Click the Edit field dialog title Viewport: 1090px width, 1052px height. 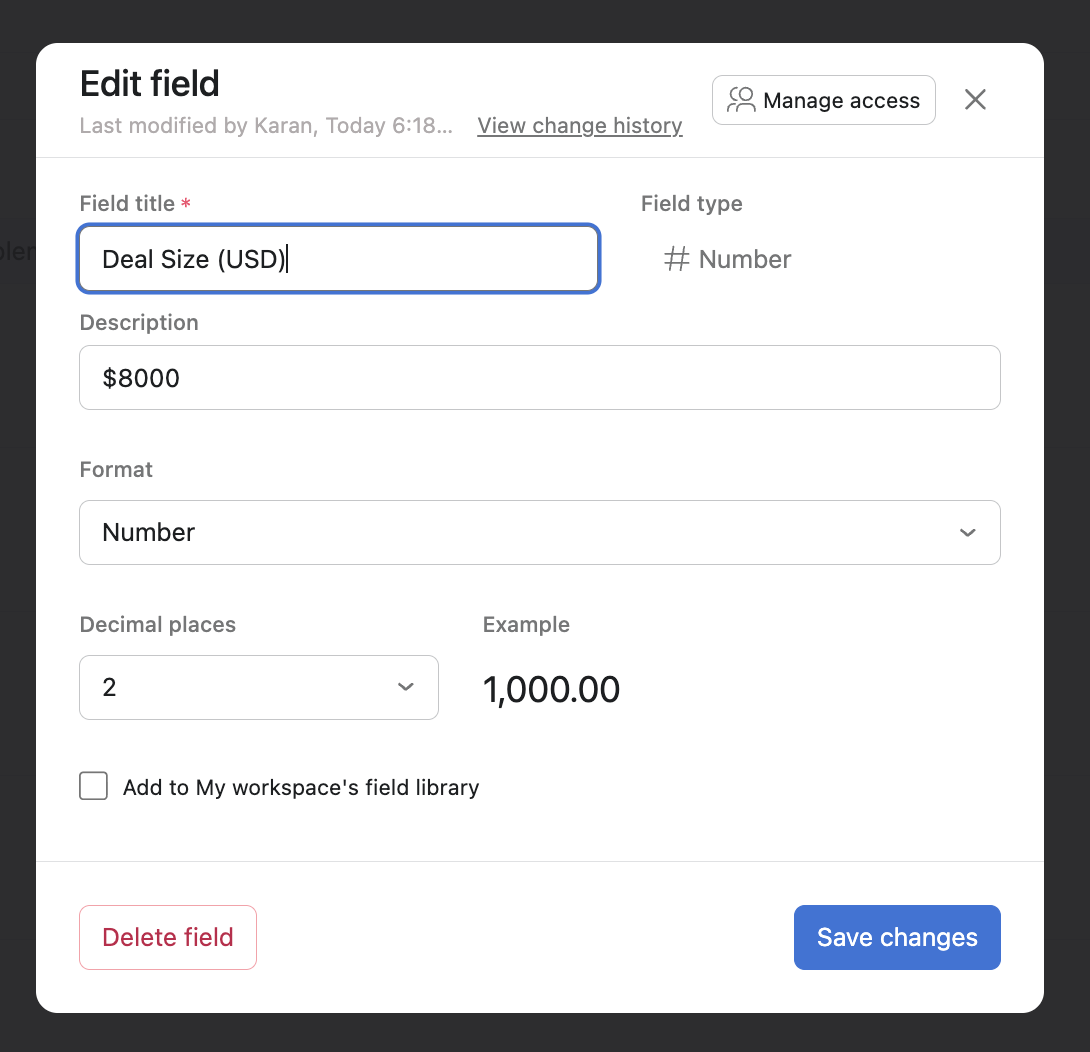tap(149, 84)
